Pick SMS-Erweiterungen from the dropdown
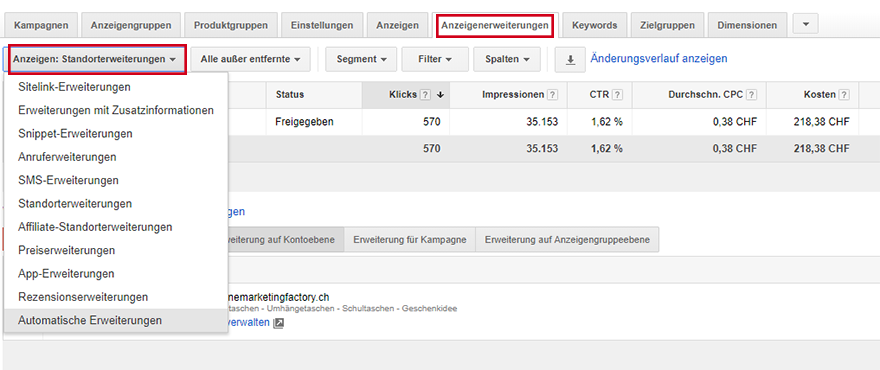The image size is (880, 370). pos(116,180)
